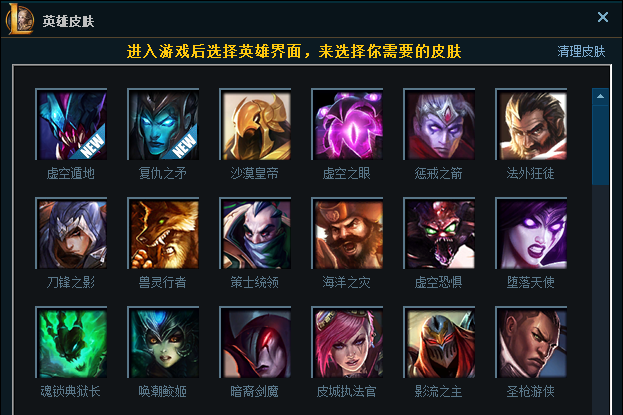This screenshot has width=623, height=415.
Task: Open the 魂锁典狱长 green portrait
Action: [x=71, y=342]
